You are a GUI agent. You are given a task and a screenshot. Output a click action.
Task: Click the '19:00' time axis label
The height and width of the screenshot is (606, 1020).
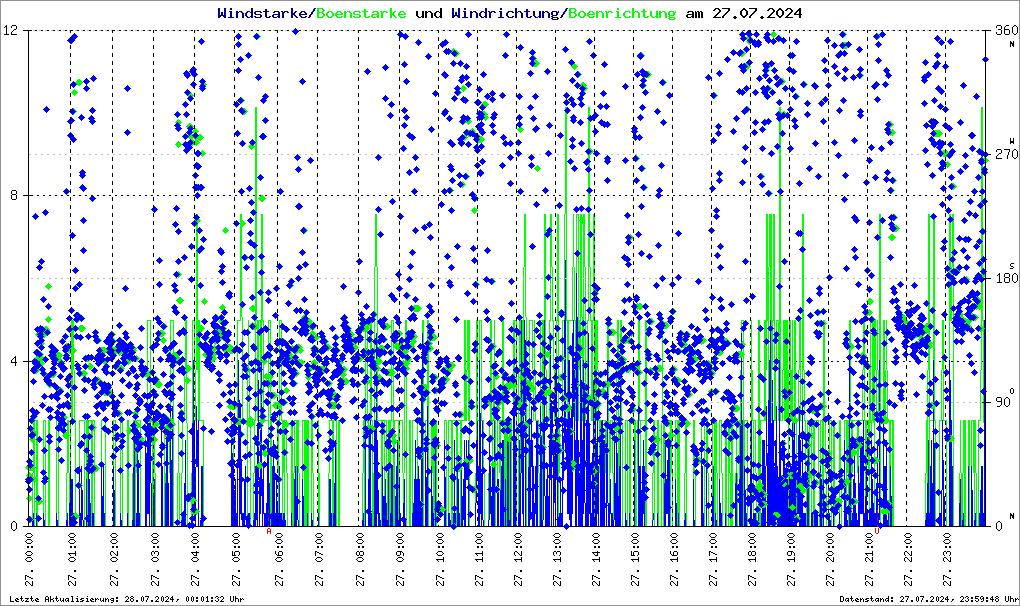coord(792,549)
